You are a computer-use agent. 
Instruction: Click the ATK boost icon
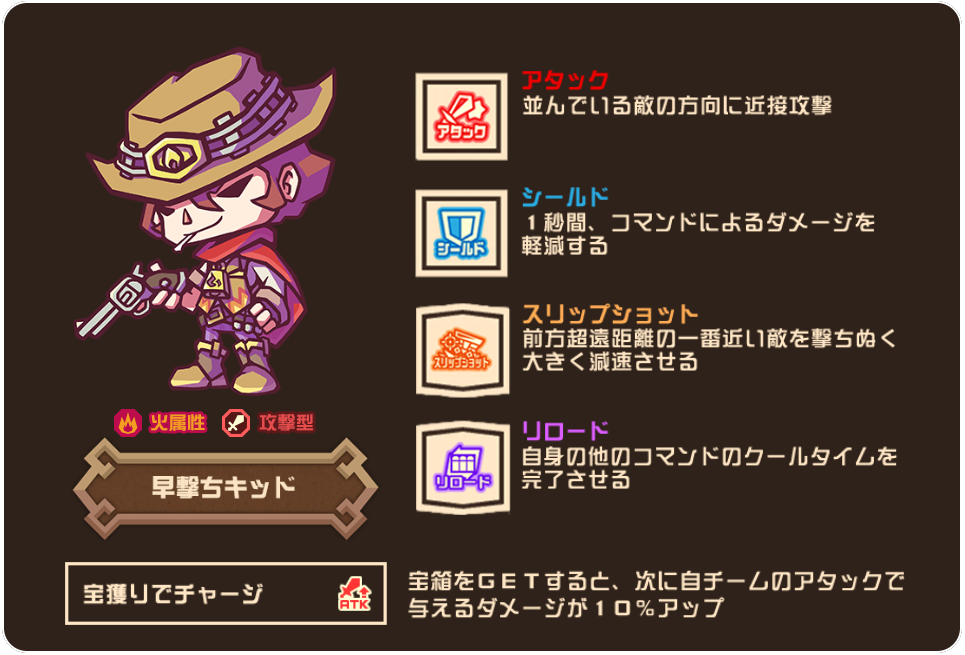354,593
